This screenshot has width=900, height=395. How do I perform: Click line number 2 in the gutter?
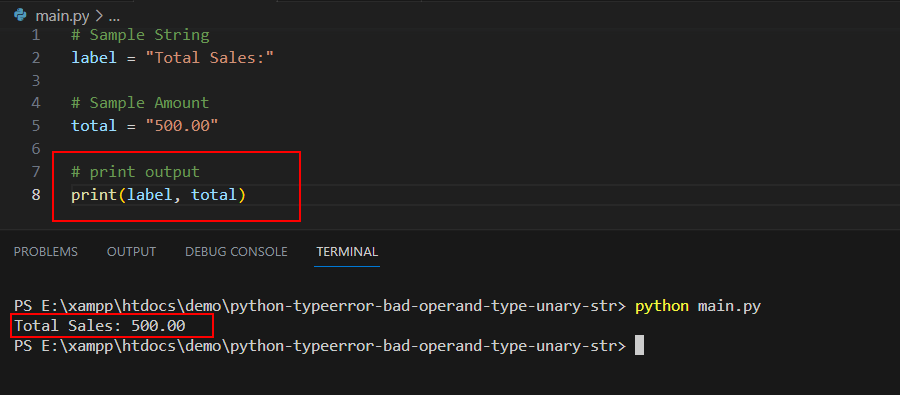[x=36, y=57]
